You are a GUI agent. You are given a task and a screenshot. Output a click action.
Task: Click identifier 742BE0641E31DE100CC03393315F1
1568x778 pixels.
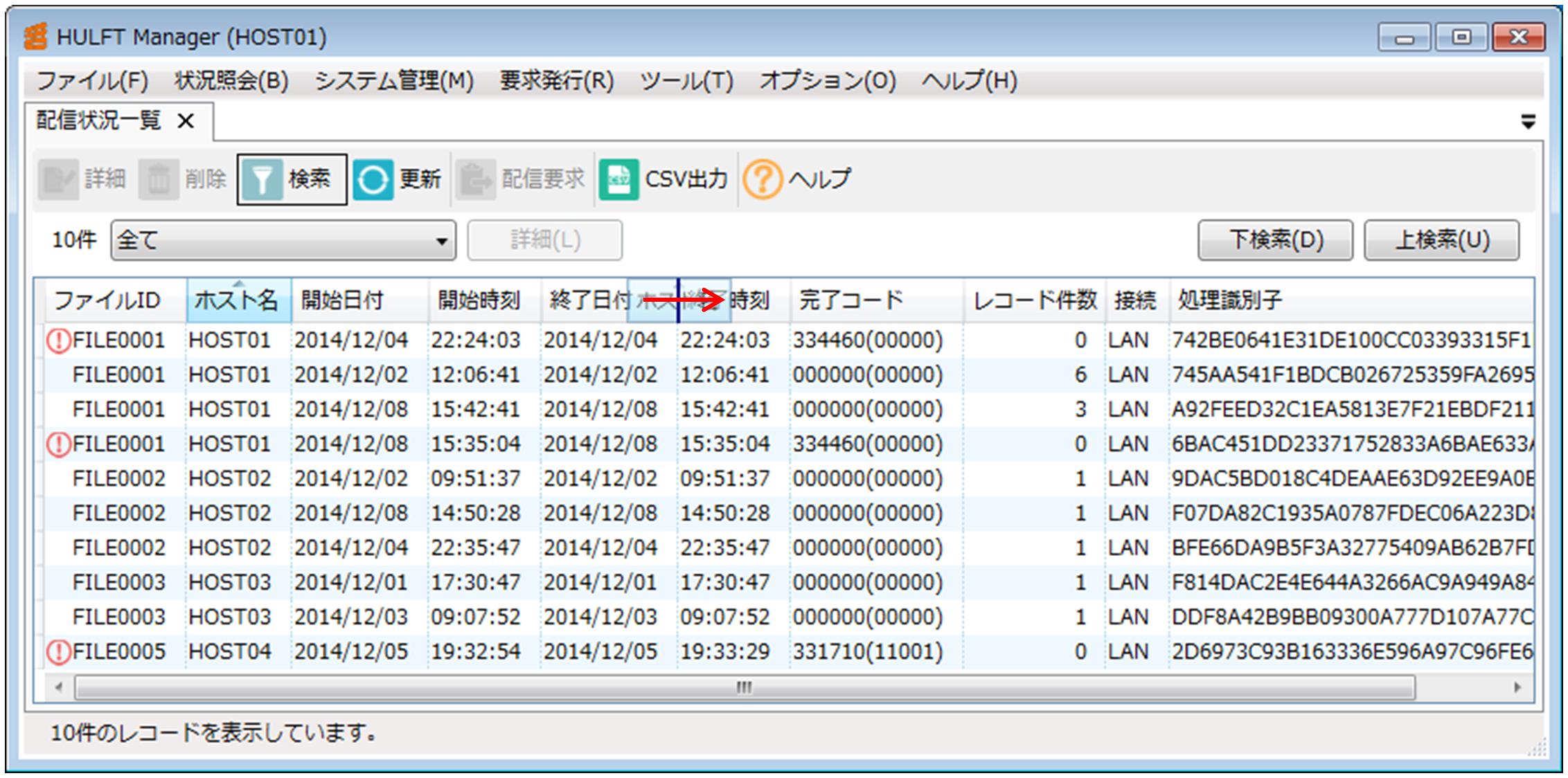1351,341
